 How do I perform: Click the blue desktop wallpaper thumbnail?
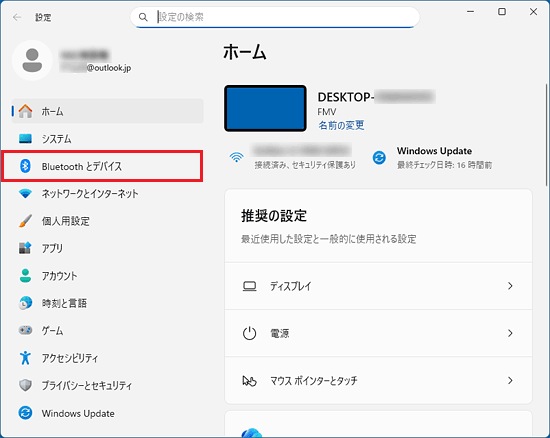tap(265, 108)
